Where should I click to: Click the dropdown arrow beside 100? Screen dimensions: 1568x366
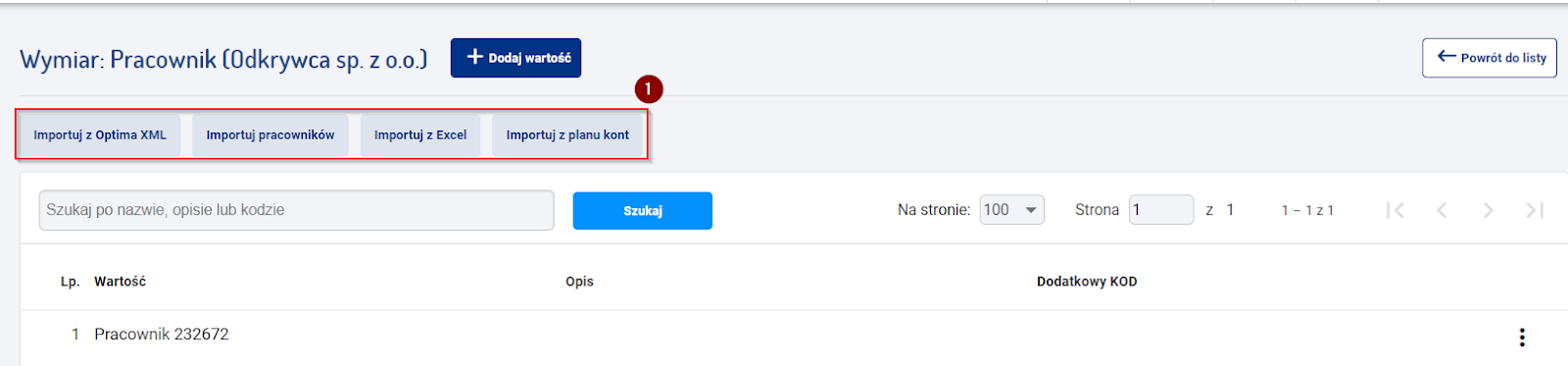1031,210
